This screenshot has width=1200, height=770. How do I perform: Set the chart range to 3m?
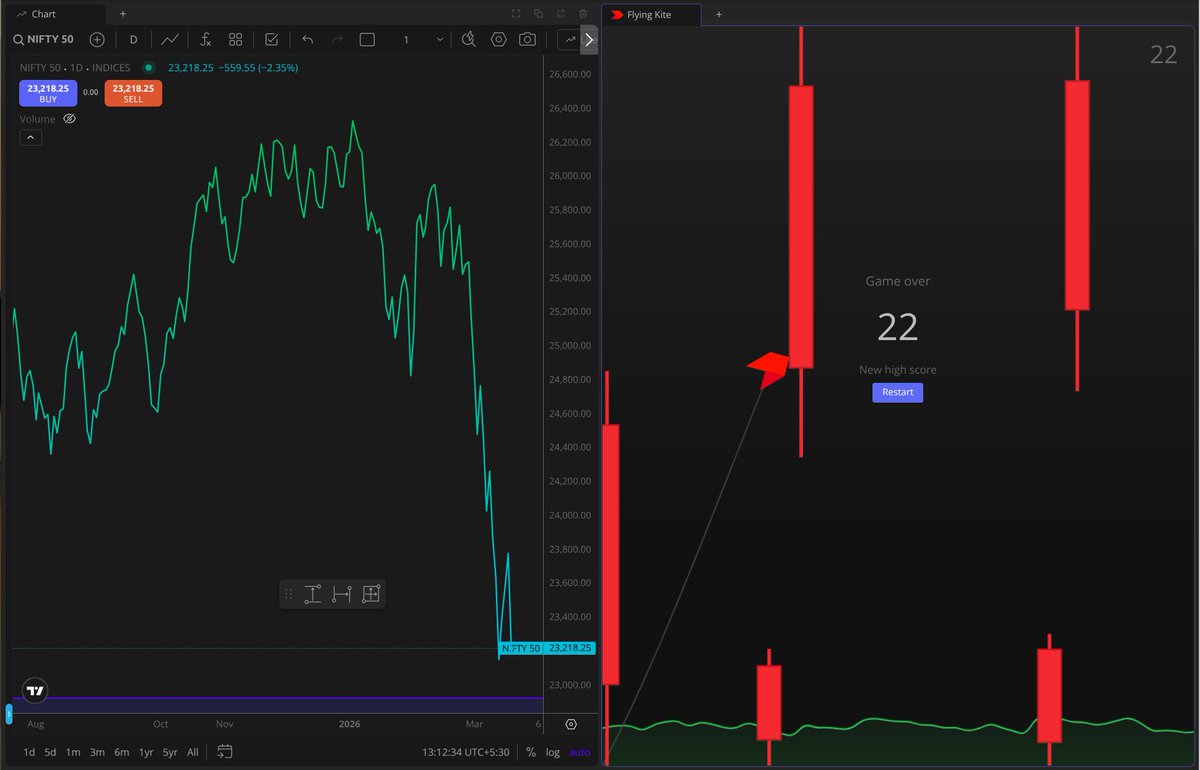[97, 752]
